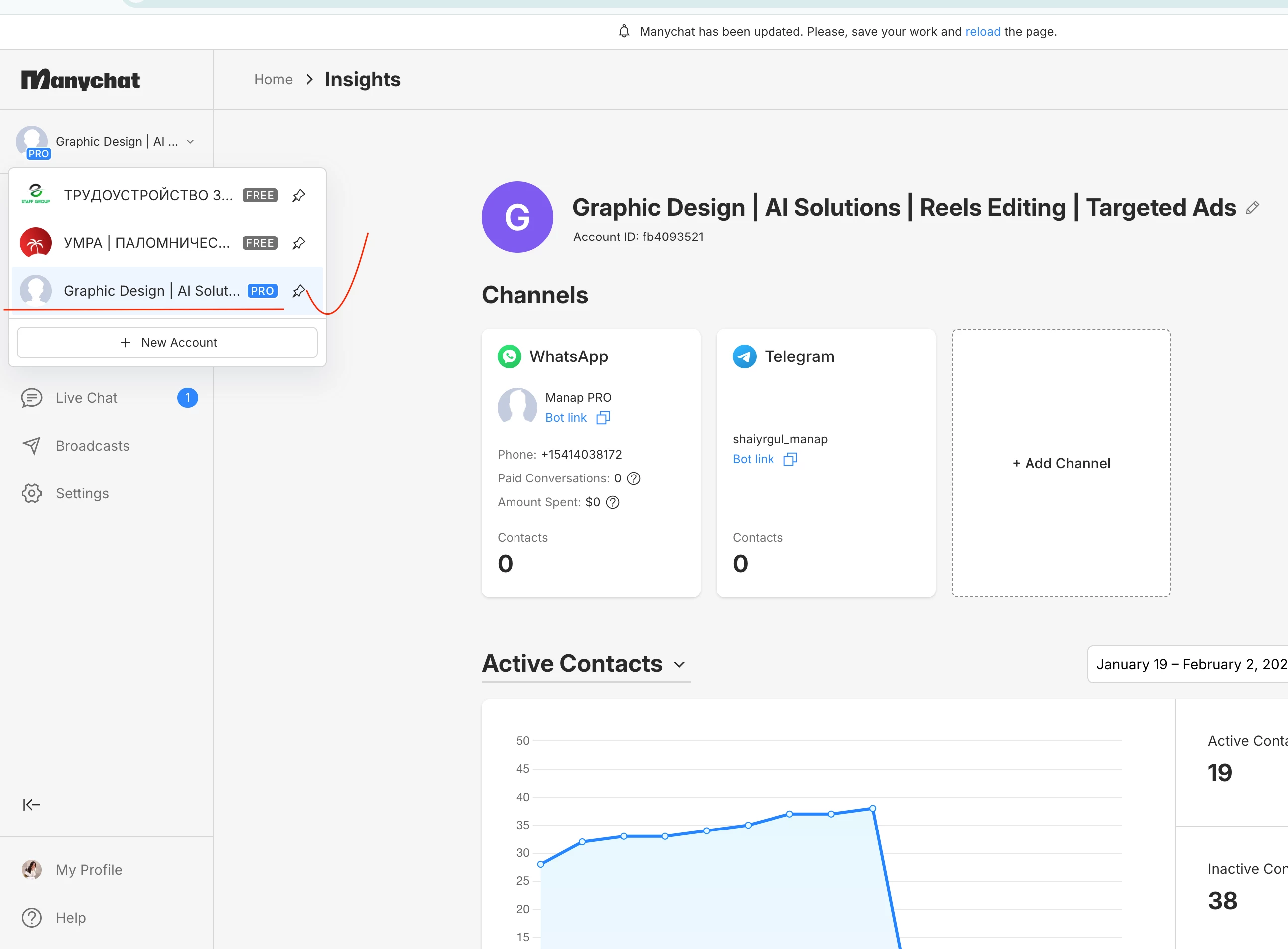
Task: Expand the account switcher dropdown
Action: 190,142
